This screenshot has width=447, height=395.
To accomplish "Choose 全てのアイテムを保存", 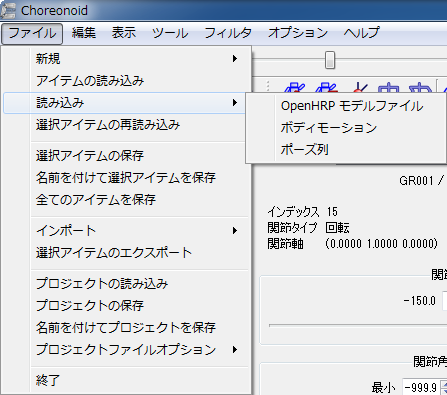I will pos(127,200).
